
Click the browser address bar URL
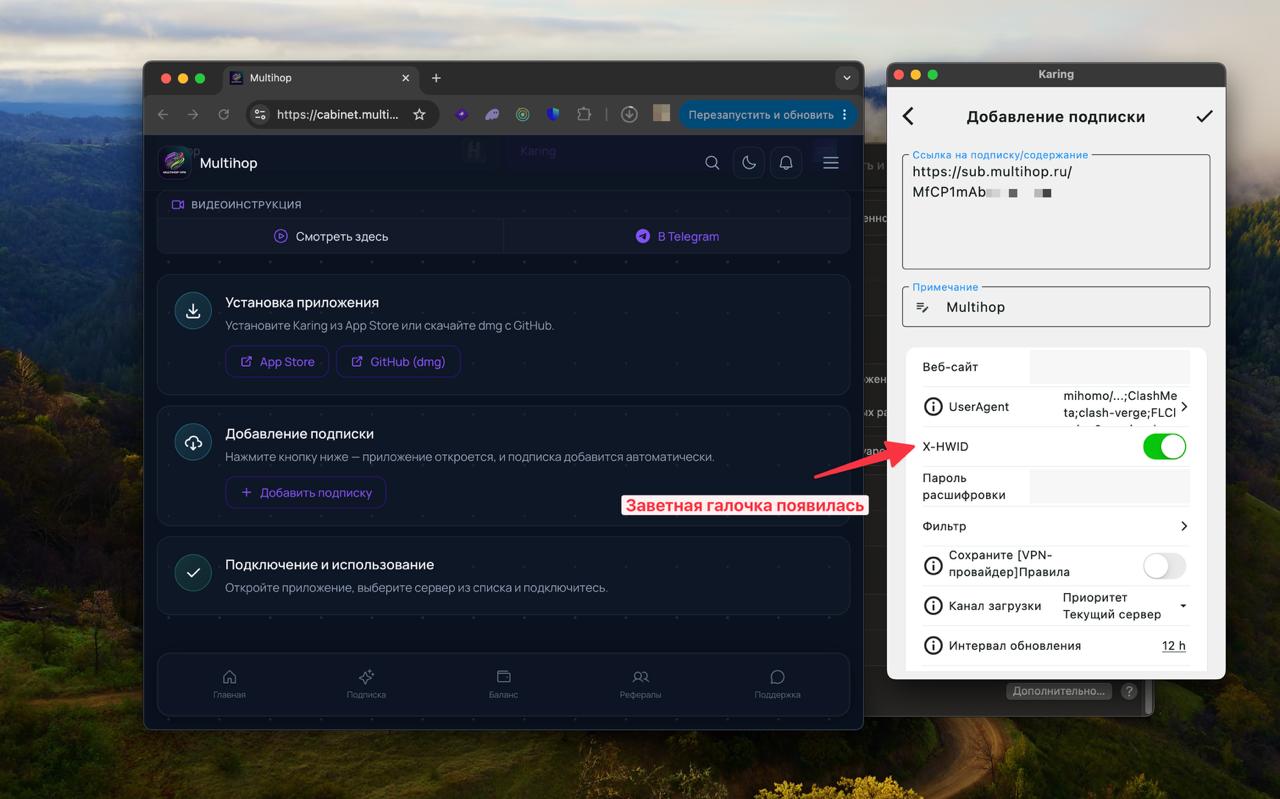[x=338, y=115]
